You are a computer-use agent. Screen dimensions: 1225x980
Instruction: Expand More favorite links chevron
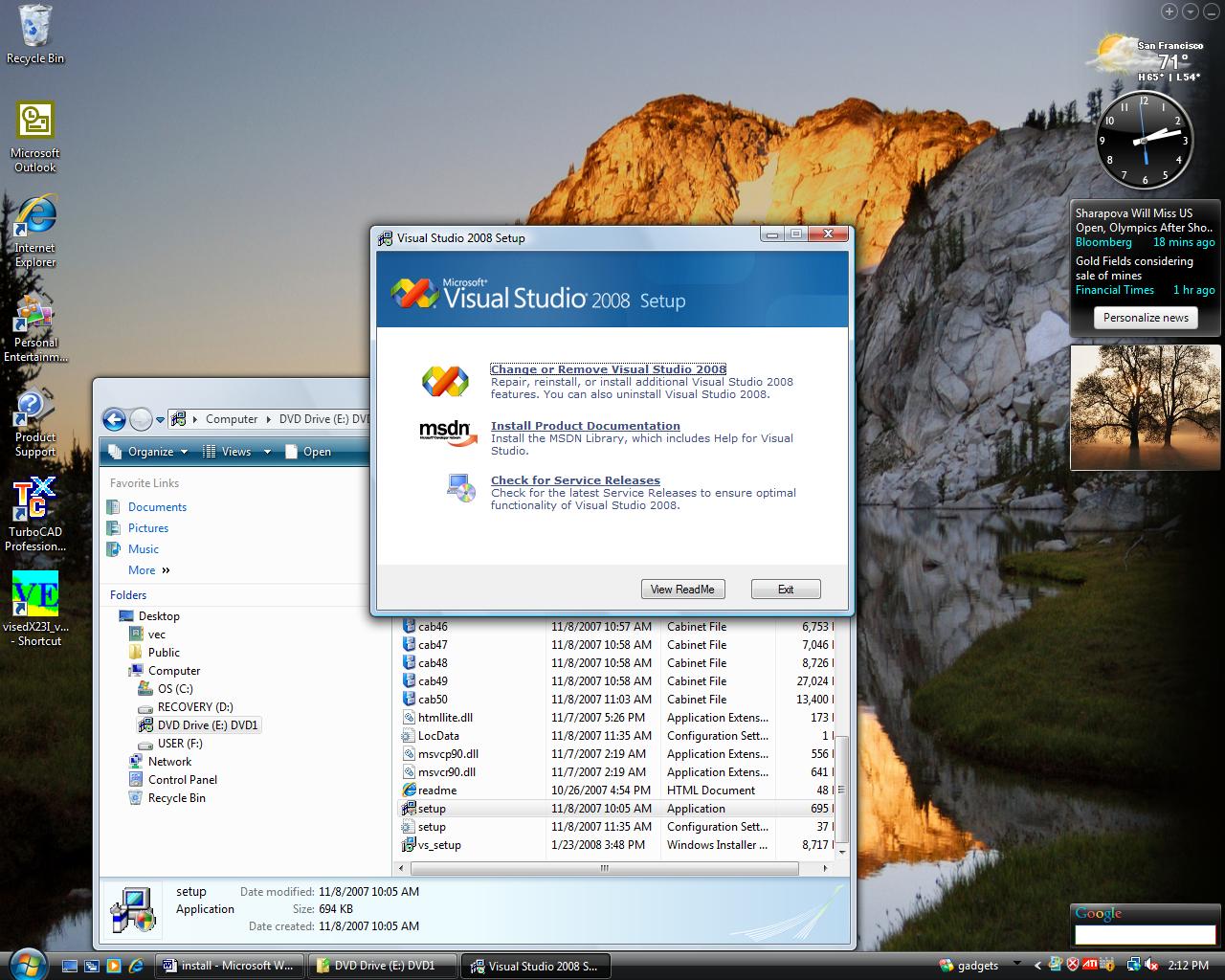(166, 570)
